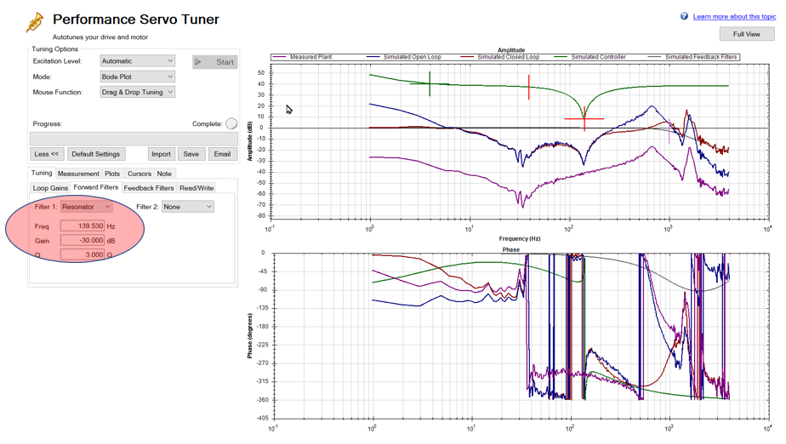
Task: Expand the Mode Bode Plot dropdown
Action: click(137, 77)
